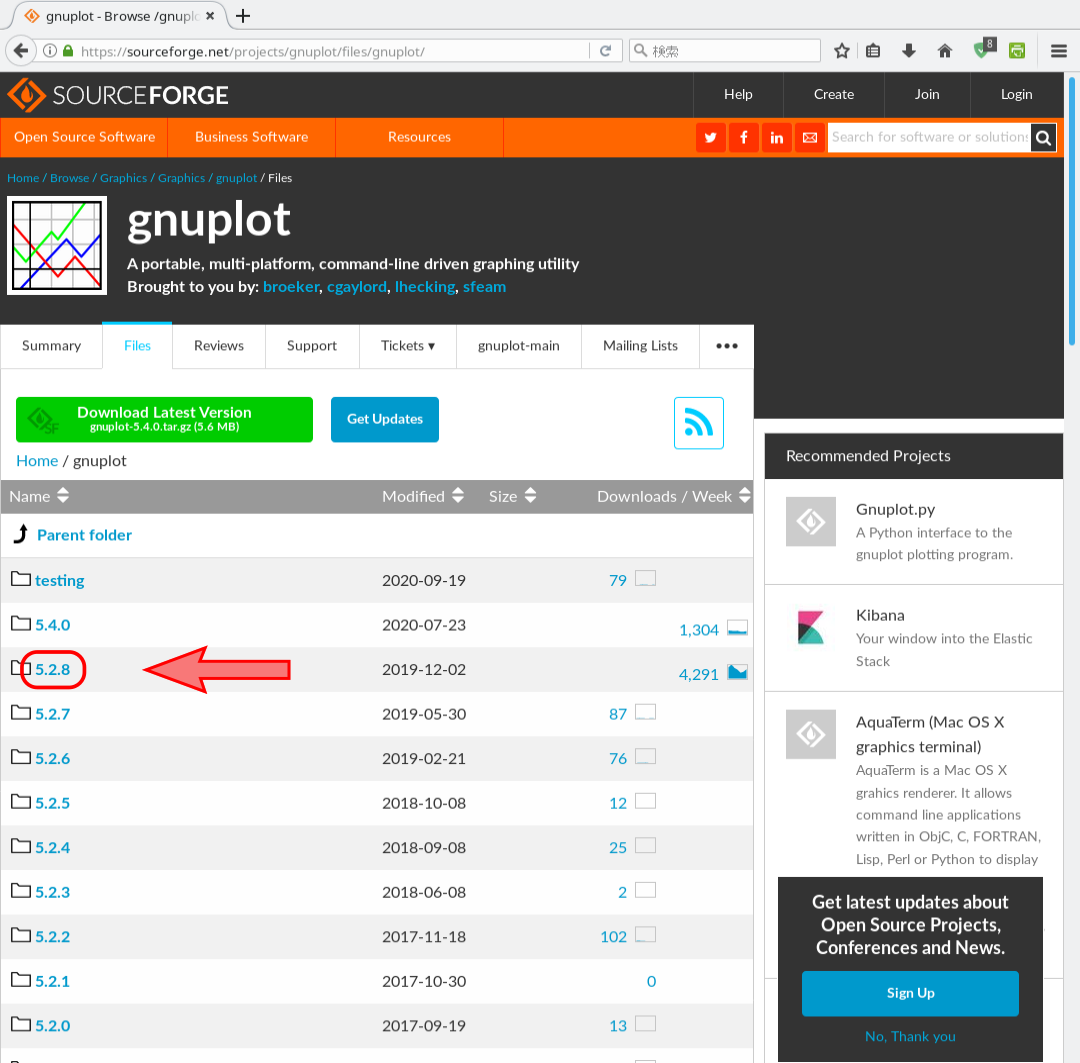Open Resources menu
The width and height of the screenshot is (1080, 1063).
pos(419,137)
